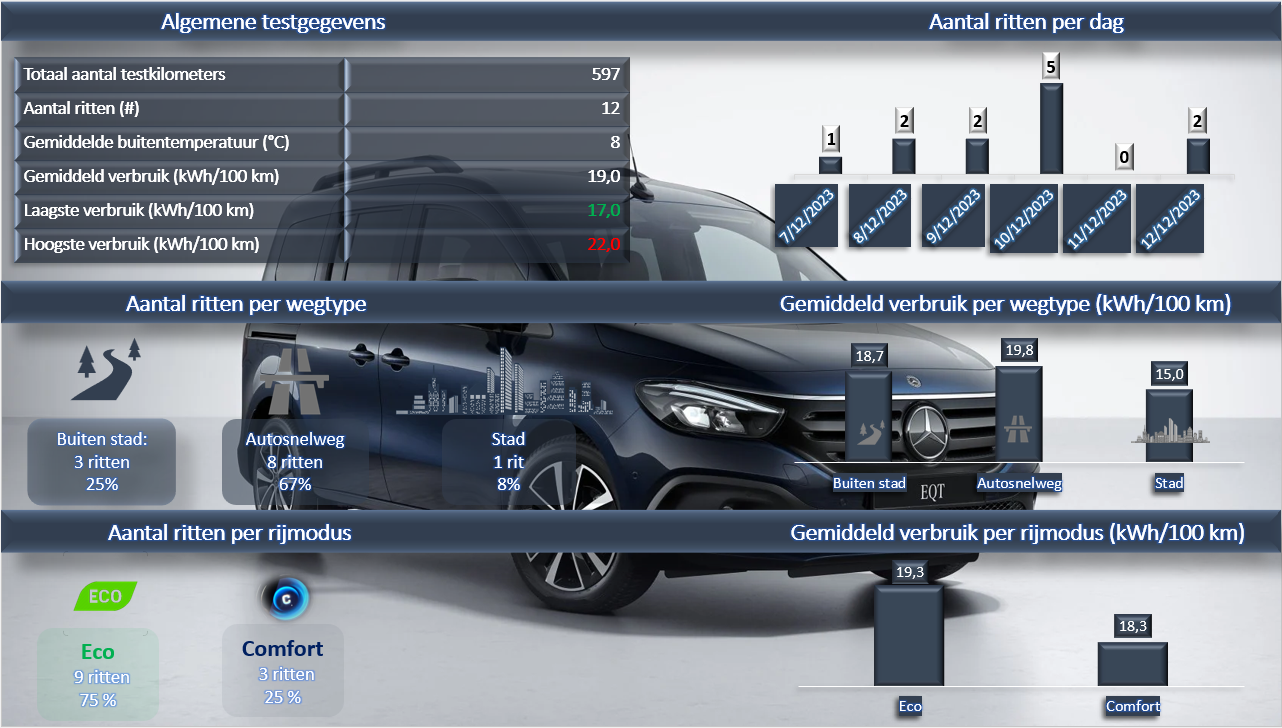The image size is (1282, 728).
Task: Click the blue Comfort mode C icon
Action: point(286,598)
